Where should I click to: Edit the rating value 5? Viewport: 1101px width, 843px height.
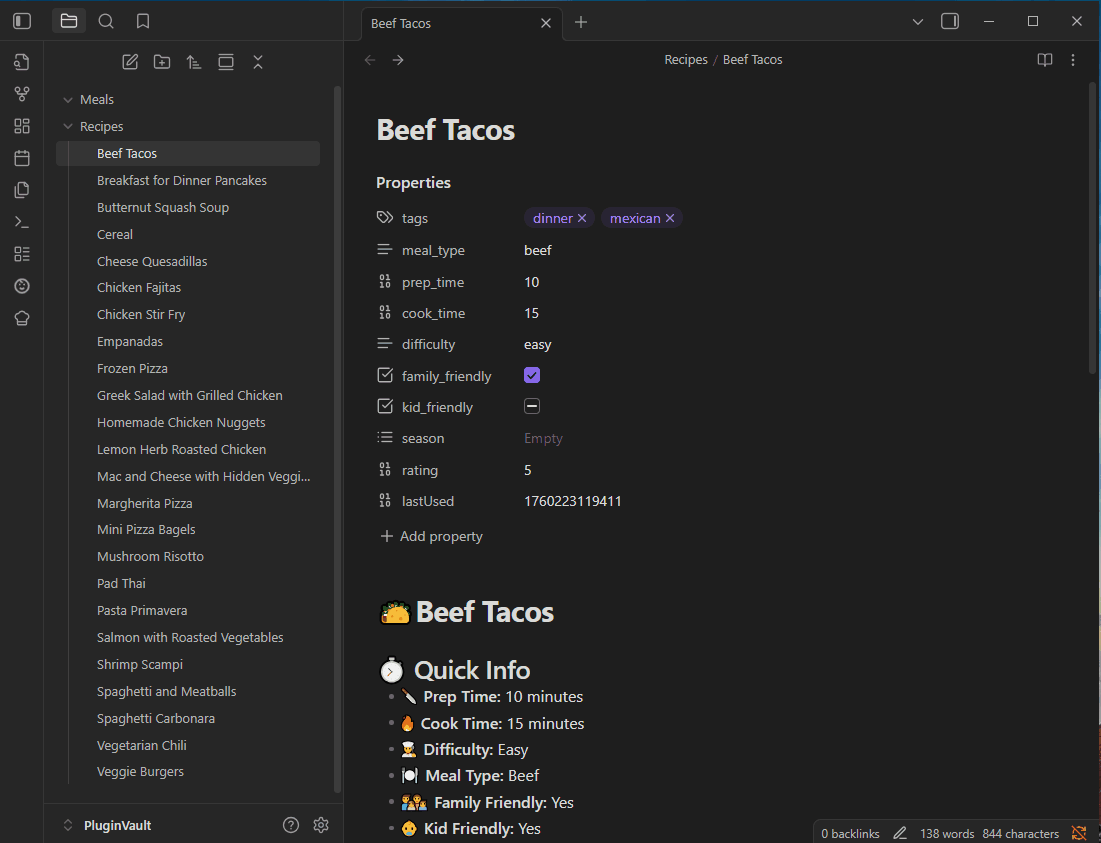(x=528, y=470)
